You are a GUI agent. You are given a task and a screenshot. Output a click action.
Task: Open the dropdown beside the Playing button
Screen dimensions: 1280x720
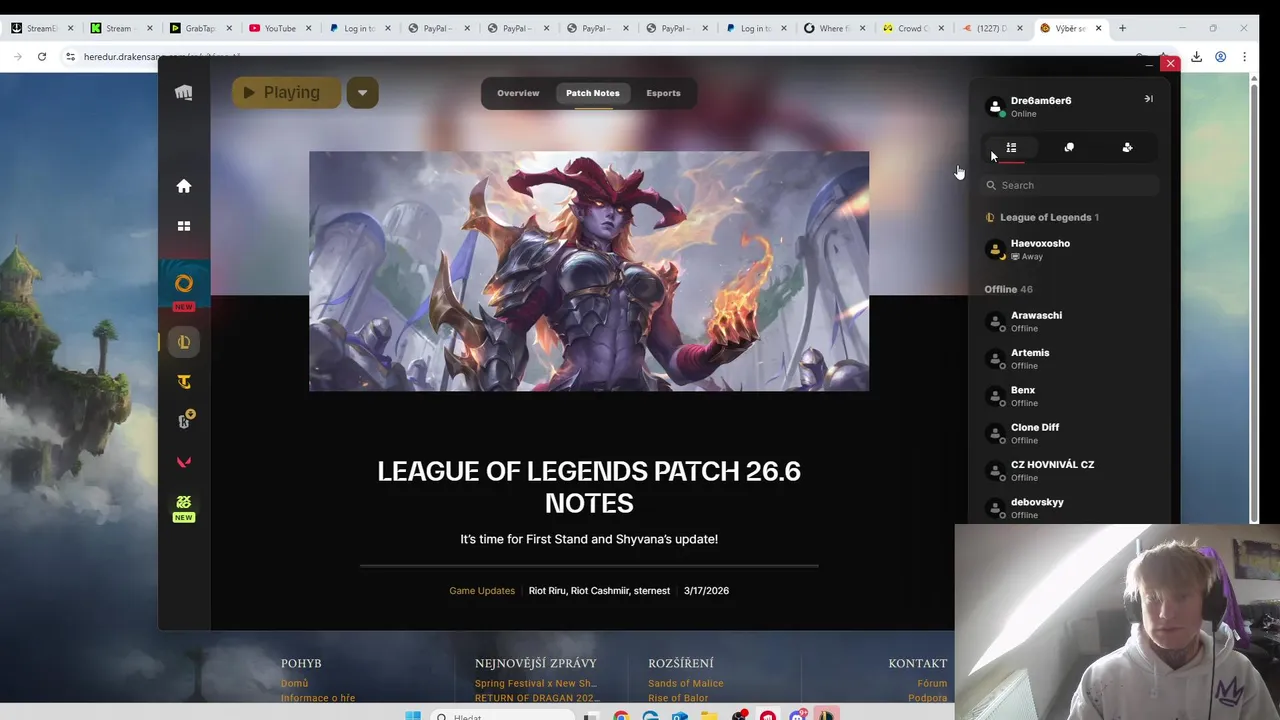(x=362, y=93)
